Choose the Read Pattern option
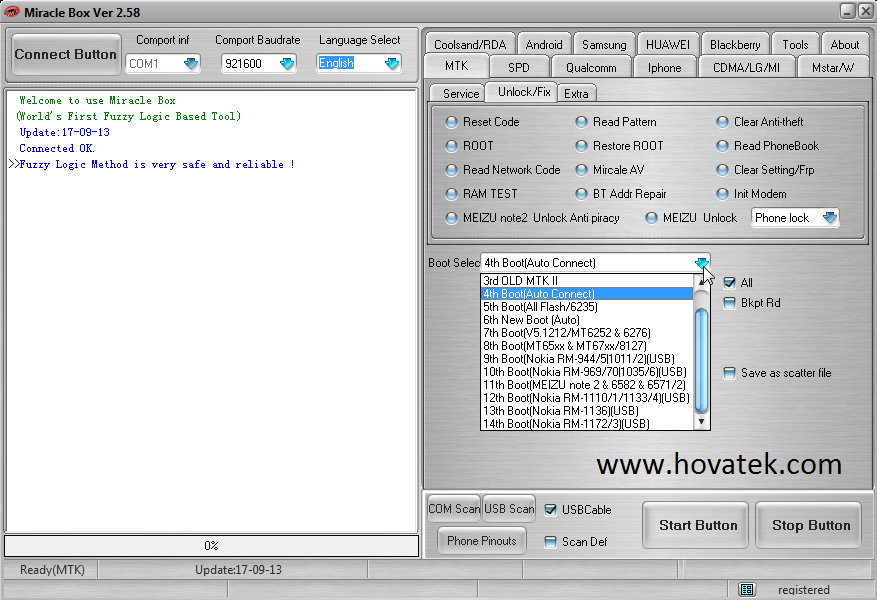877x600 pixels. (582, 122)
